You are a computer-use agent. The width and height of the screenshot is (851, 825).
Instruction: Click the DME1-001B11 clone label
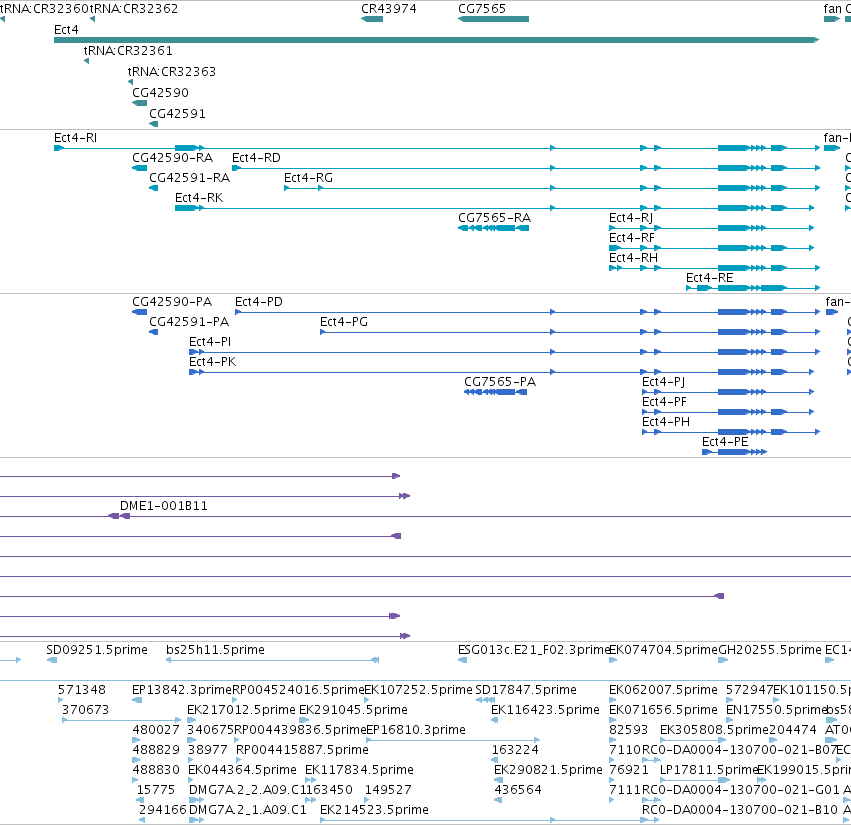(x=164, y=506)
